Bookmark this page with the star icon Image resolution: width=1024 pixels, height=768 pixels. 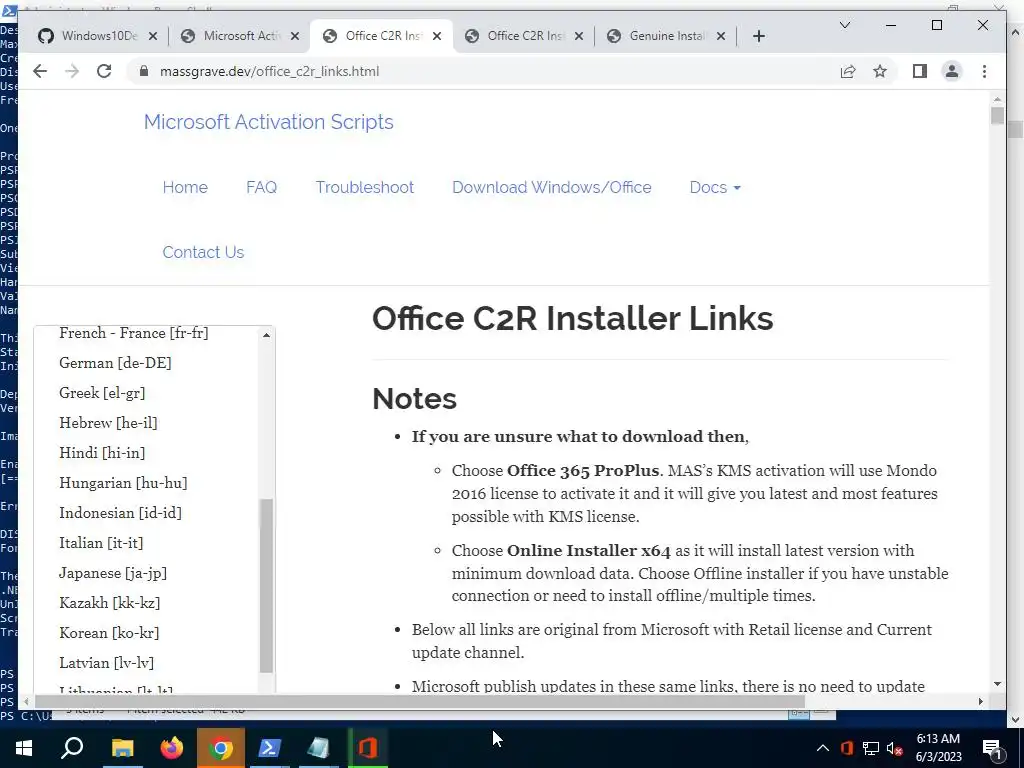[880, 71]
